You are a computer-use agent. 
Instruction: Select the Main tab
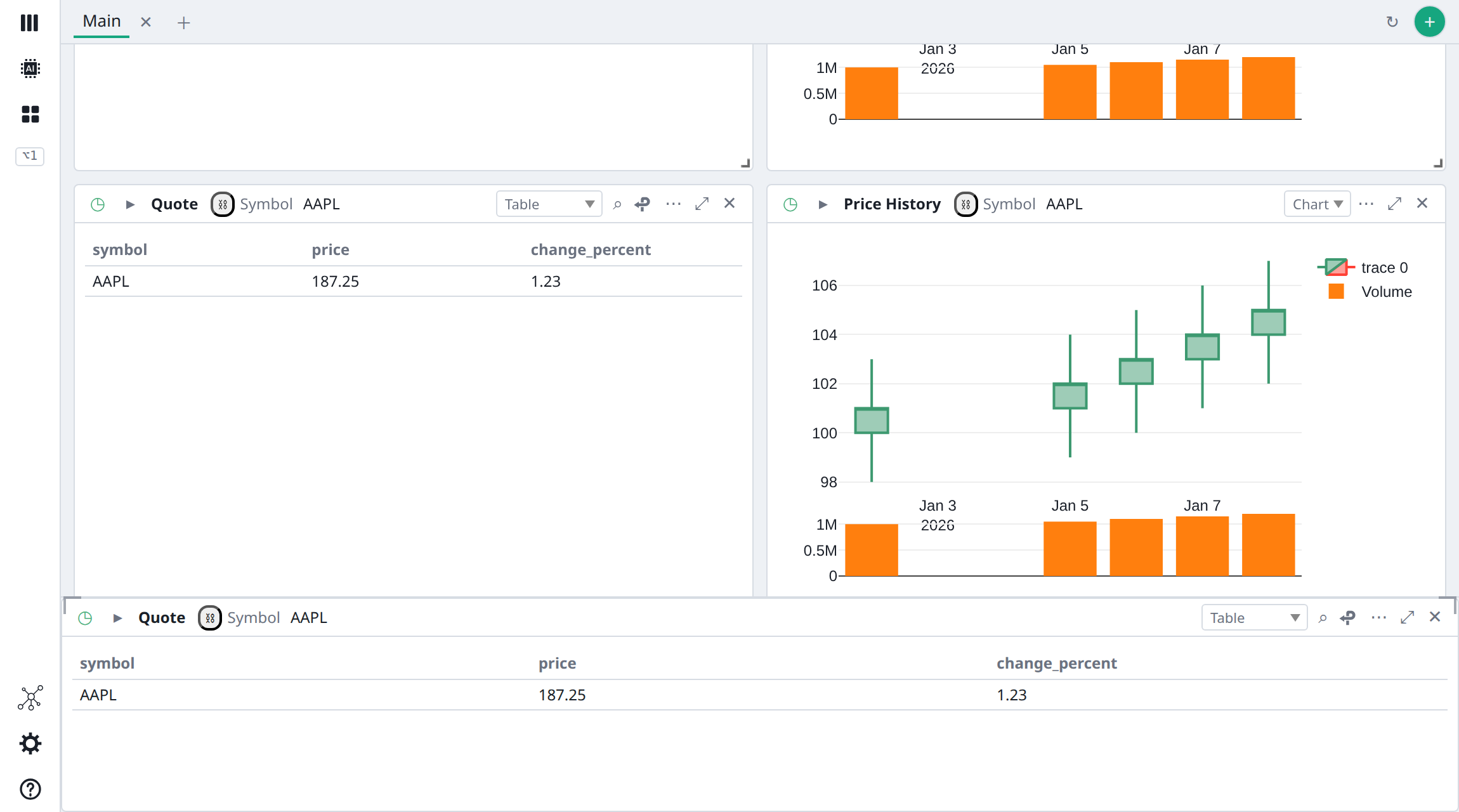pos(101,21)
